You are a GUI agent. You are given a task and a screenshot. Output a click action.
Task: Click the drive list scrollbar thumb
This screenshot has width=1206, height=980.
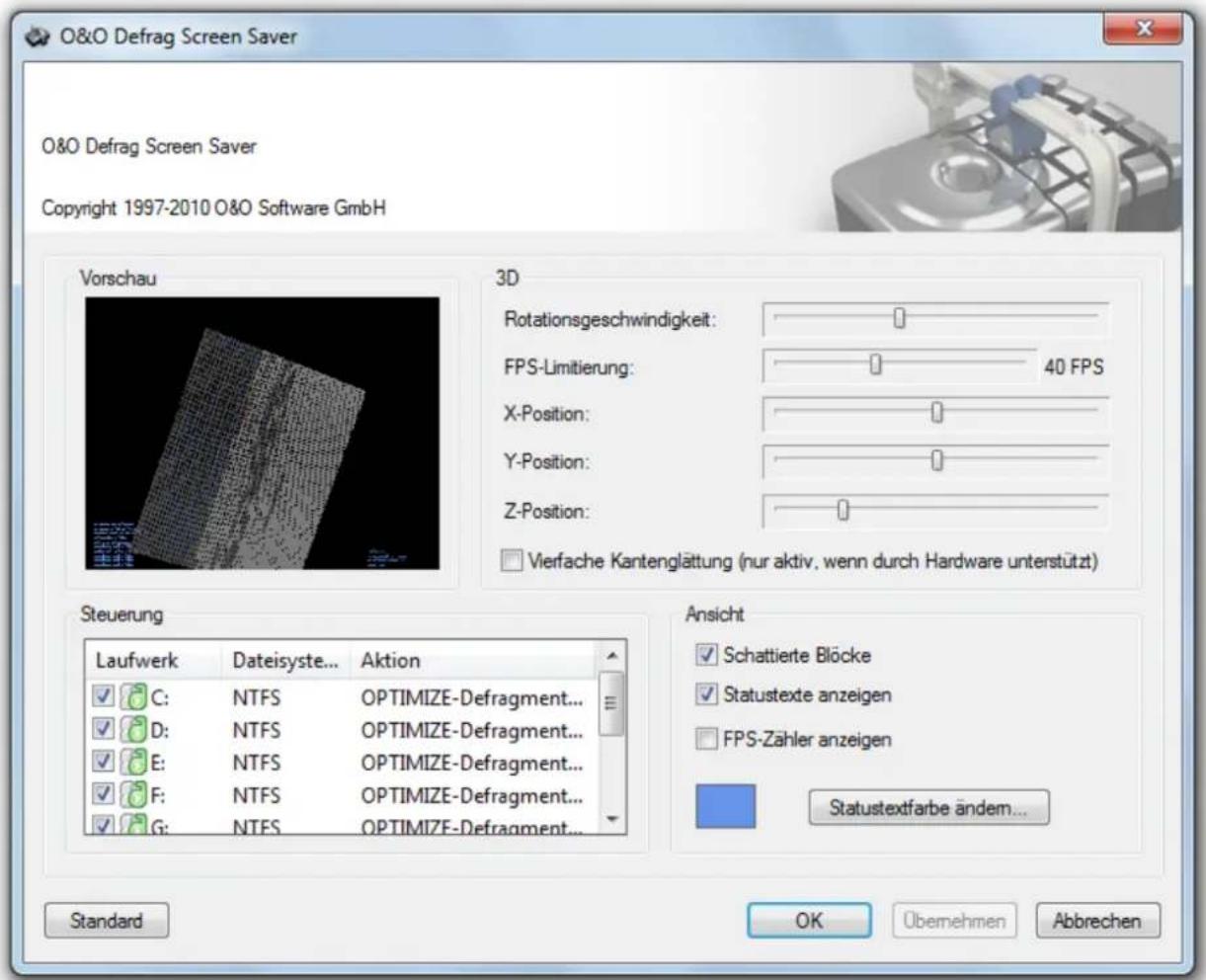point(612,703)
